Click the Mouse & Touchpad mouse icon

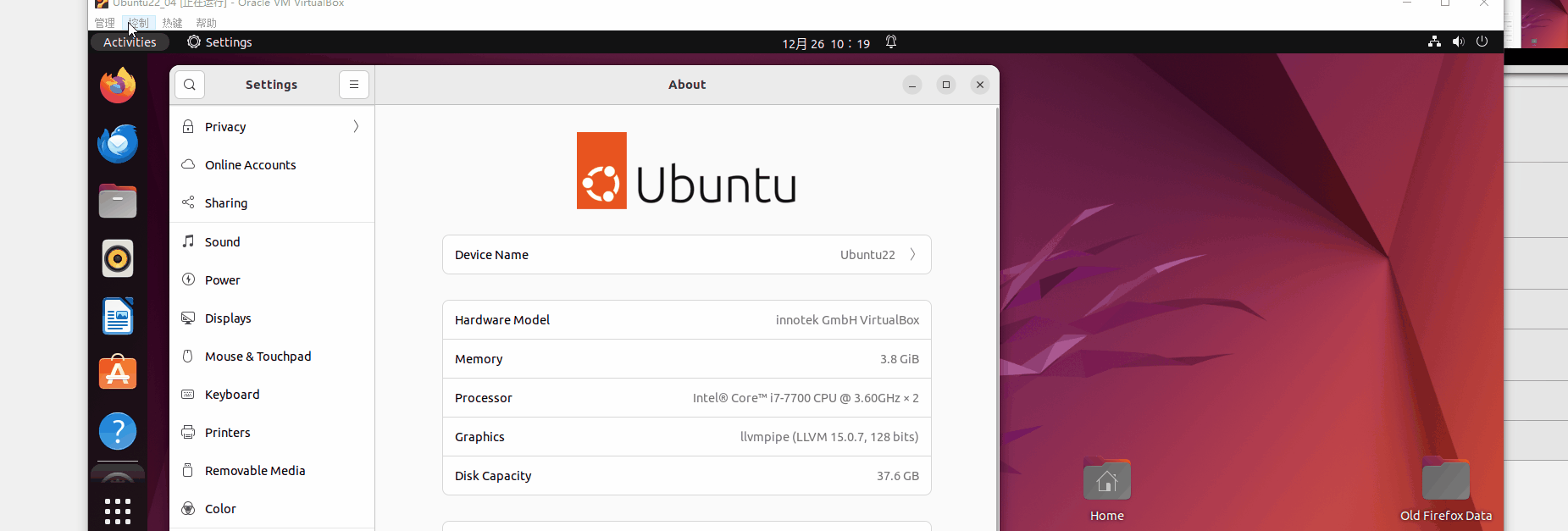pyautogui.click(x=188, y=356)
